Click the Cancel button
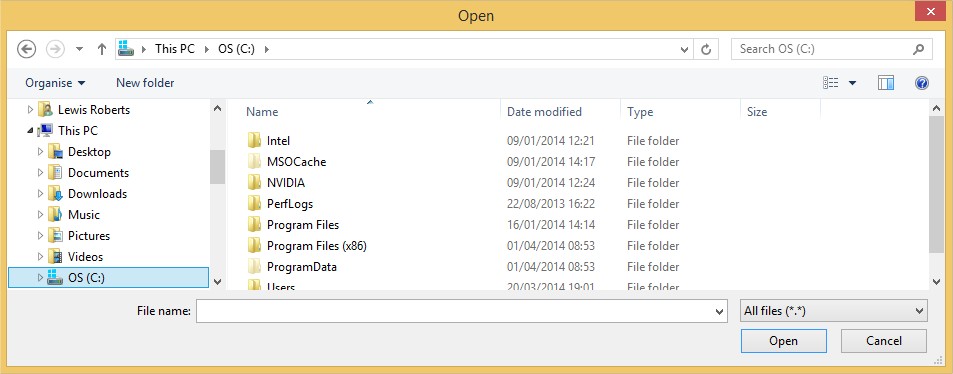 884,341
